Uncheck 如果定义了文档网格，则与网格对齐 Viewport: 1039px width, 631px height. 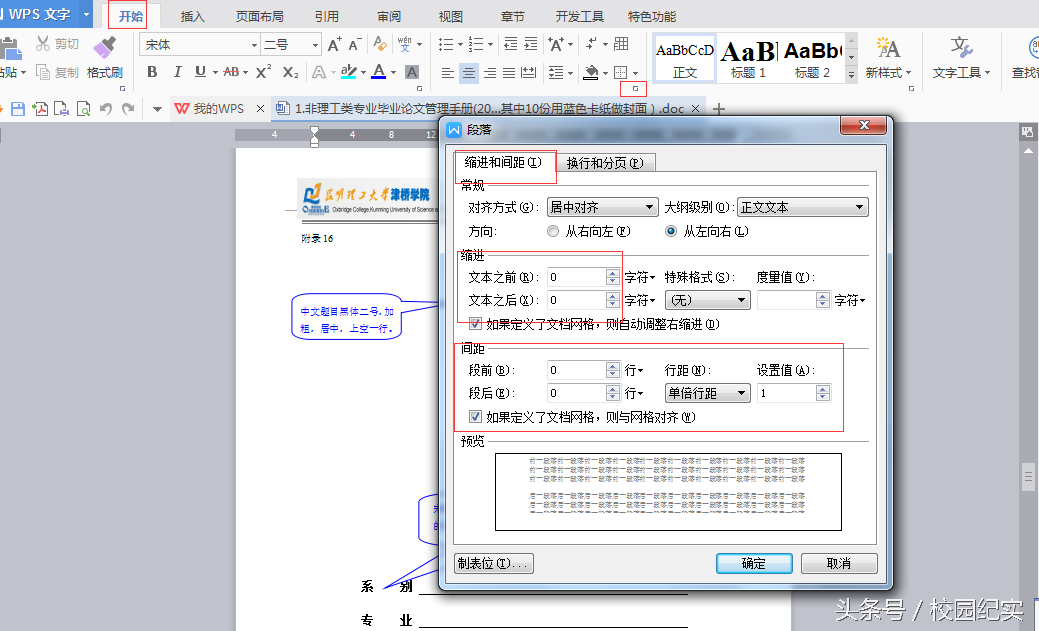coord(475,416)
